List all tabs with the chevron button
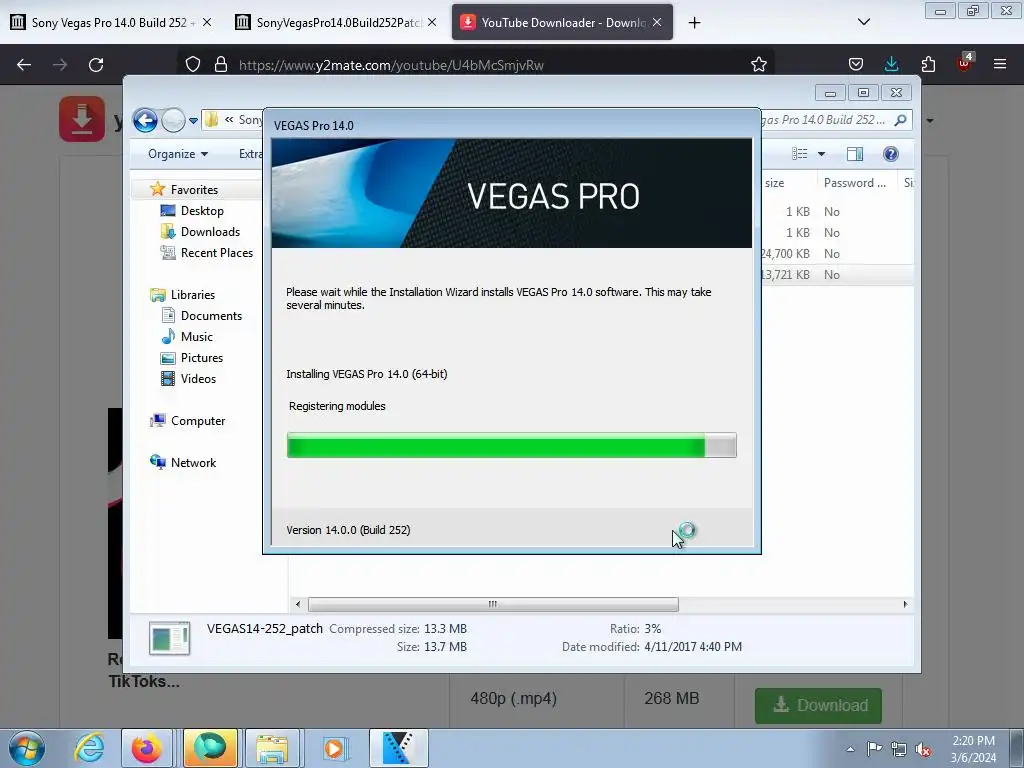 pos(863,22)
